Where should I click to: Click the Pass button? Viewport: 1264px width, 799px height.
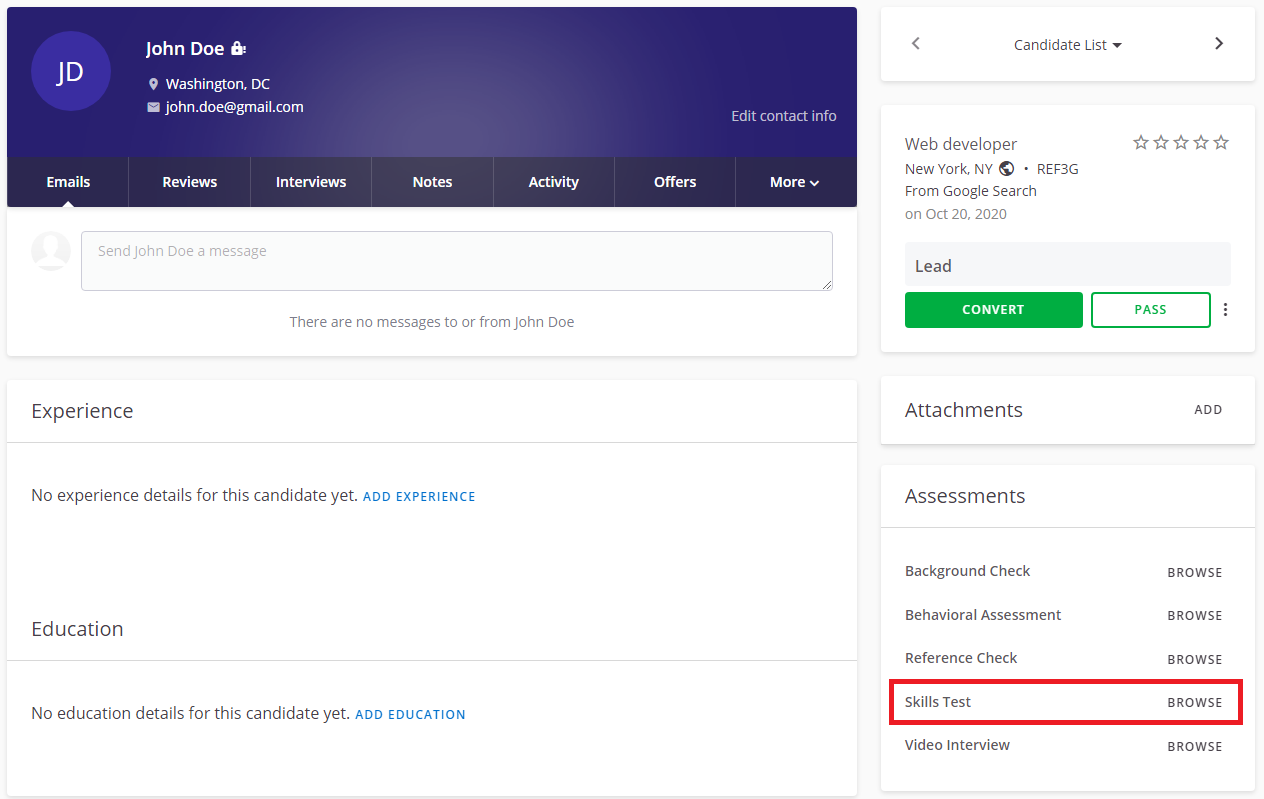coord(1151,310)
